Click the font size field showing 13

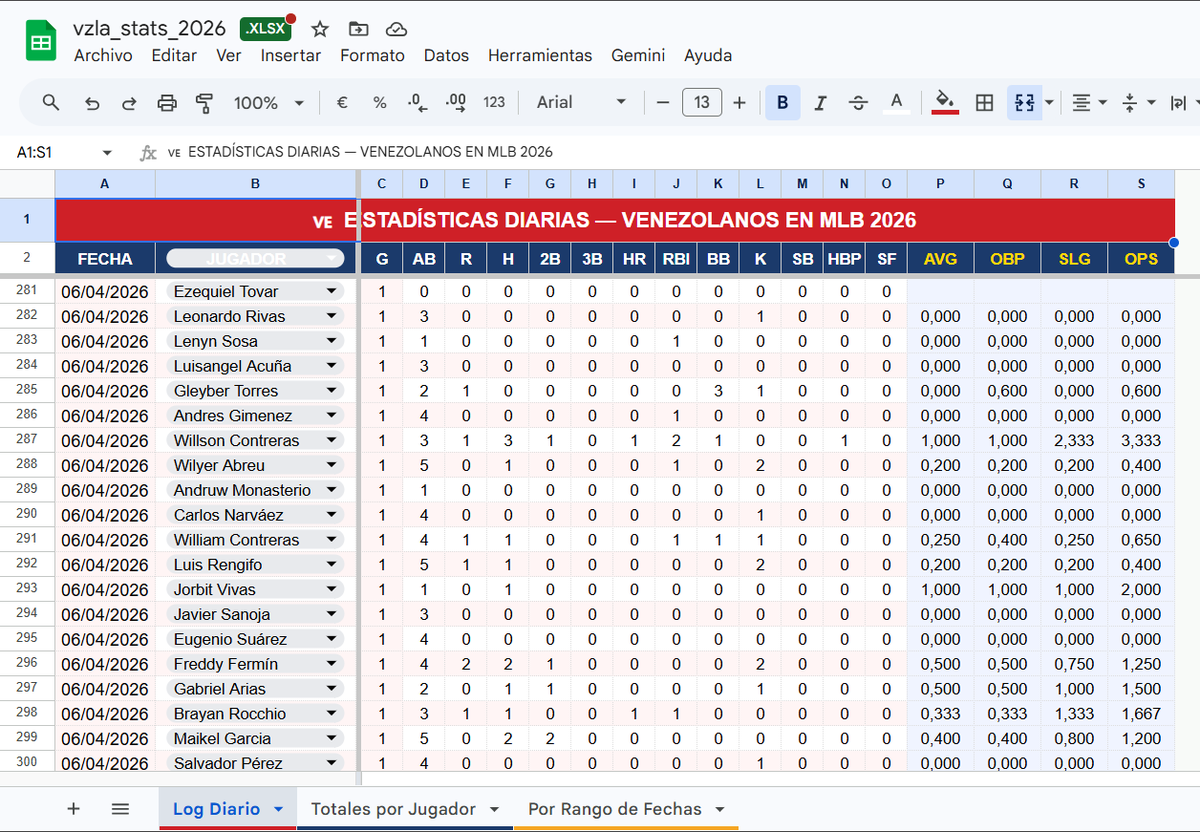(702, 102)
